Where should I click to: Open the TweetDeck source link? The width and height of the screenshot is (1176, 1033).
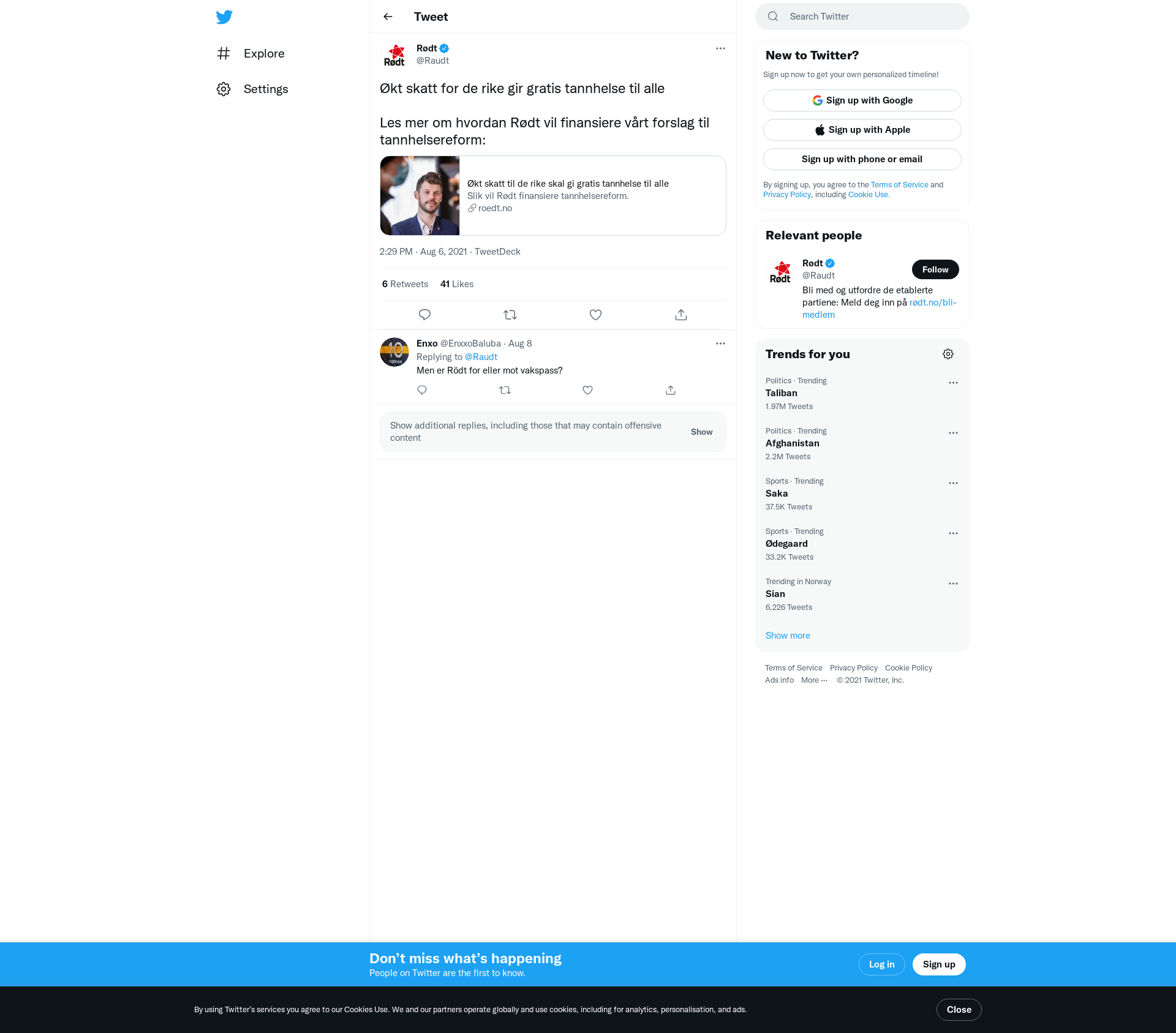497,252
